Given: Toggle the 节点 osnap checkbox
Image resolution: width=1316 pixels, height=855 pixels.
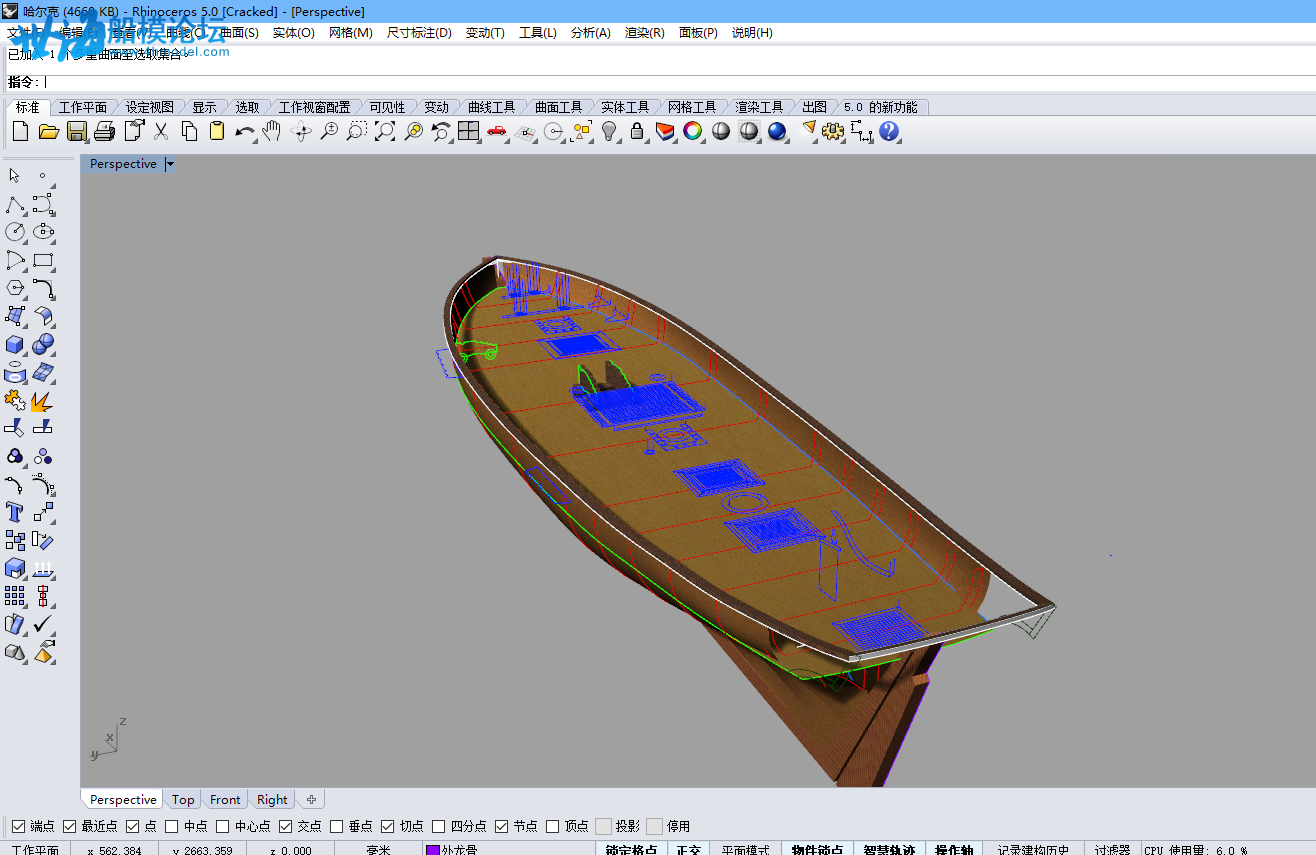Looking at the screenshot, I should coord(502,826).
